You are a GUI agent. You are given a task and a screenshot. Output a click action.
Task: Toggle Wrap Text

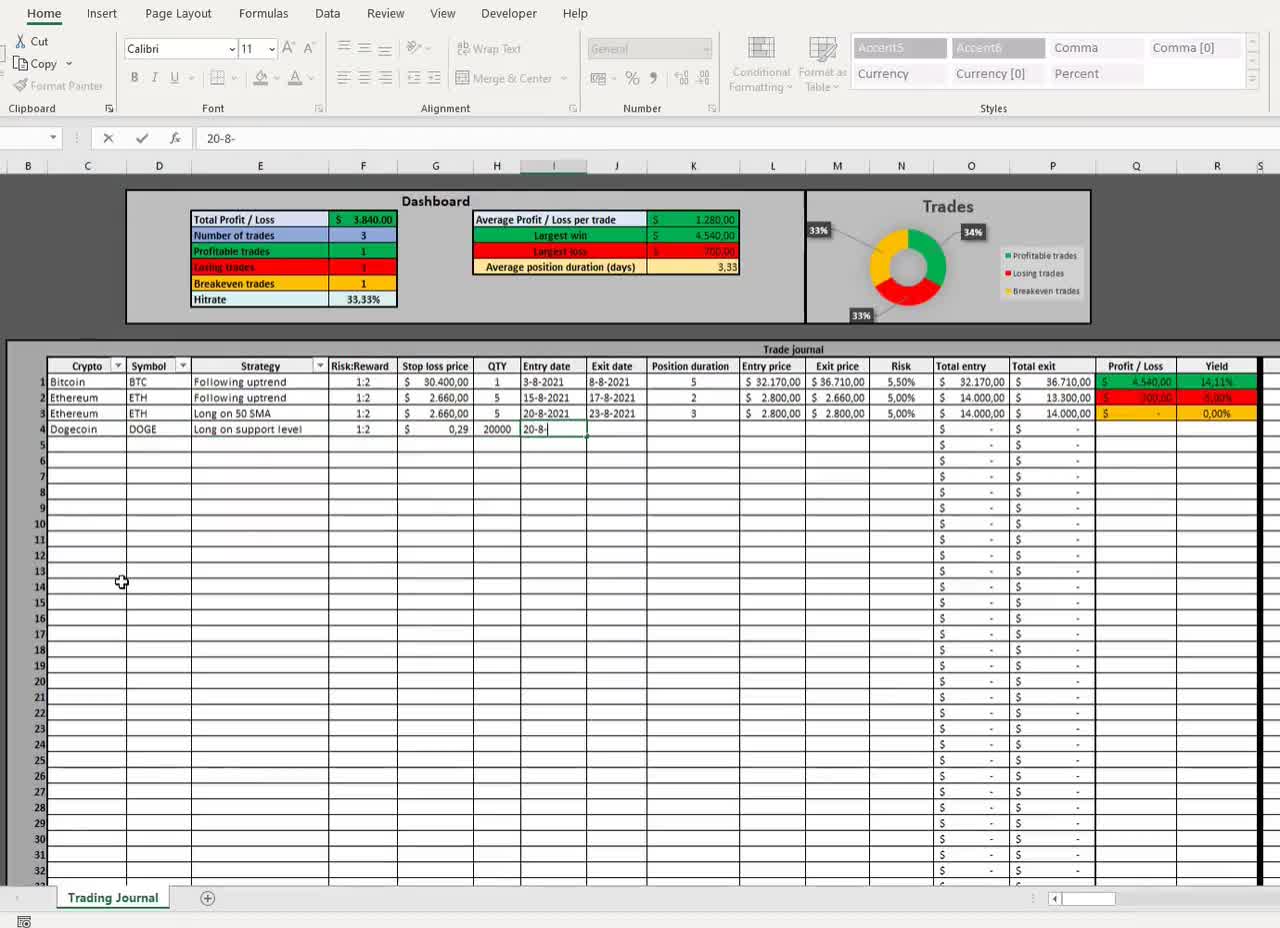[489, 48]
